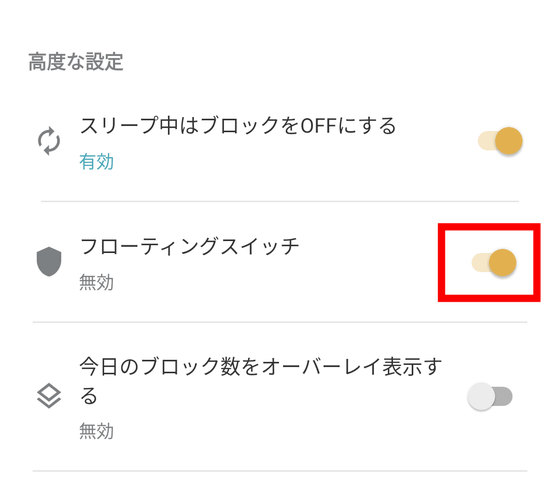
Task: Select the スリープ中はブロックをOFFにする title text
Action: 238,126
